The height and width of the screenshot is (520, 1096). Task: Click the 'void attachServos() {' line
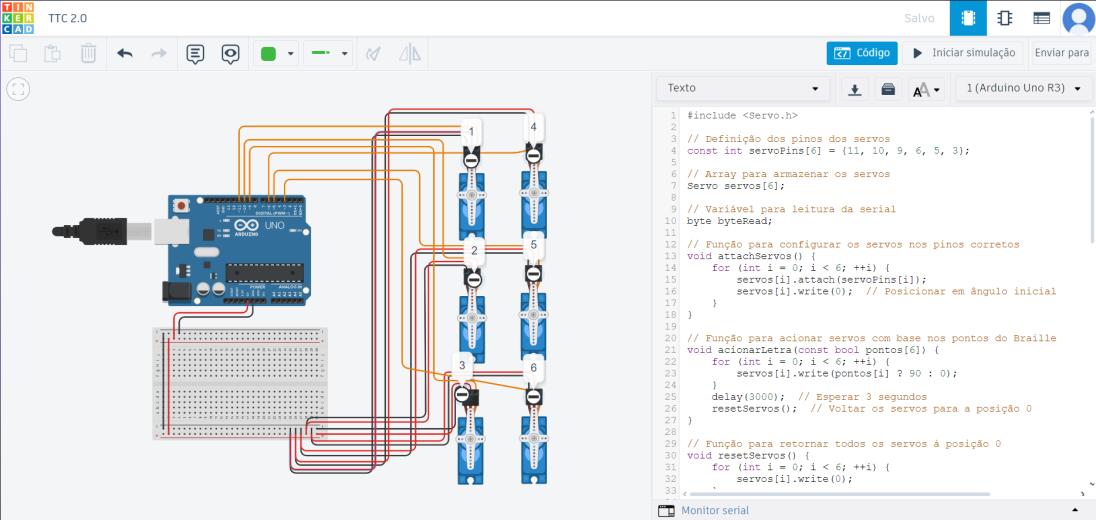[x=751, y=256]
